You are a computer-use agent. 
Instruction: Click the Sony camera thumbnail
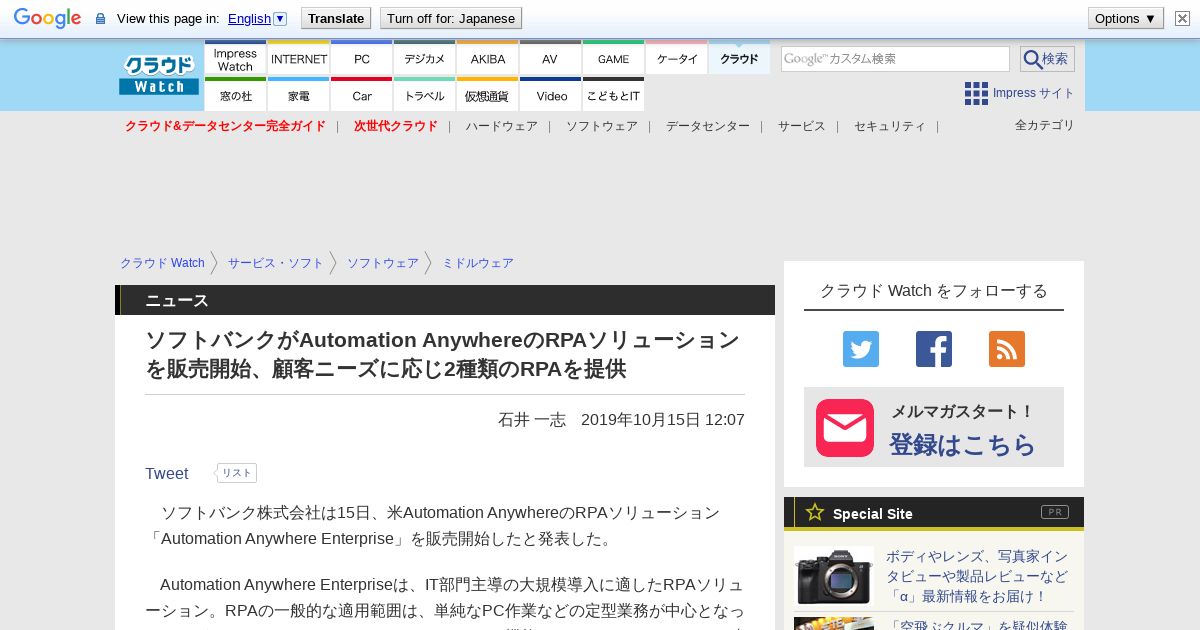click(x=834, y=576)
